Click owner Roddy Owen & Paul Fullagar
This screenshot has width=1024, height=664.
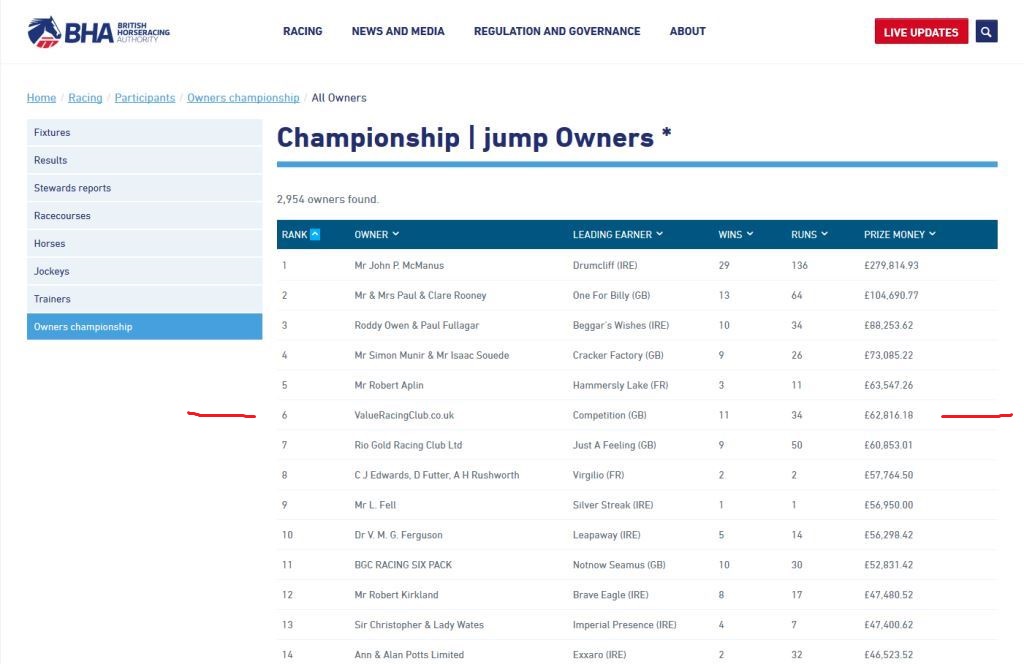coord(417,325)
